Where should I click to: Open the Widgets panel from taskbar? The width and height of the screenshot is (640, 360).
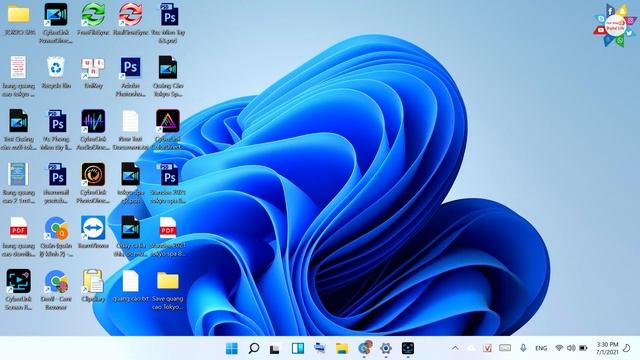click(298, 348)
